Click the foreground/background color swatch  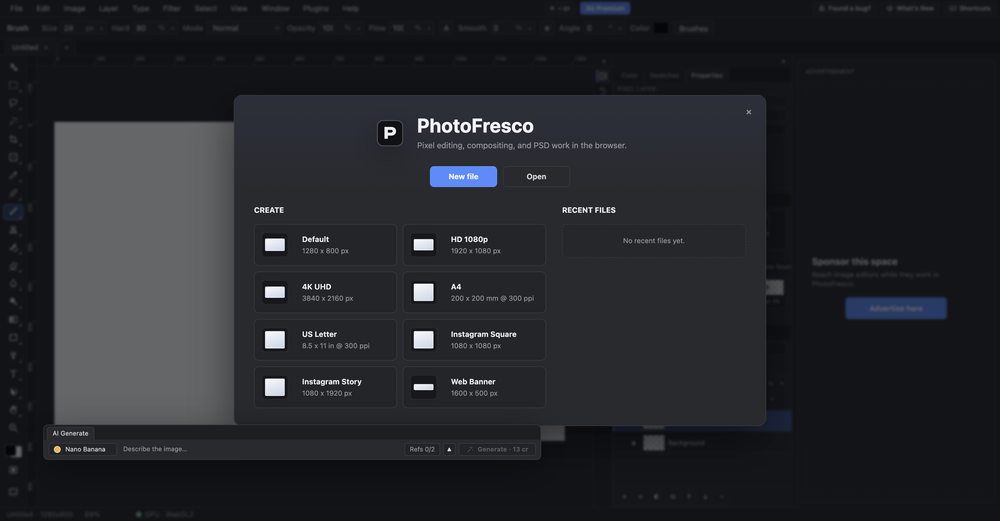[x=13, y=451]
